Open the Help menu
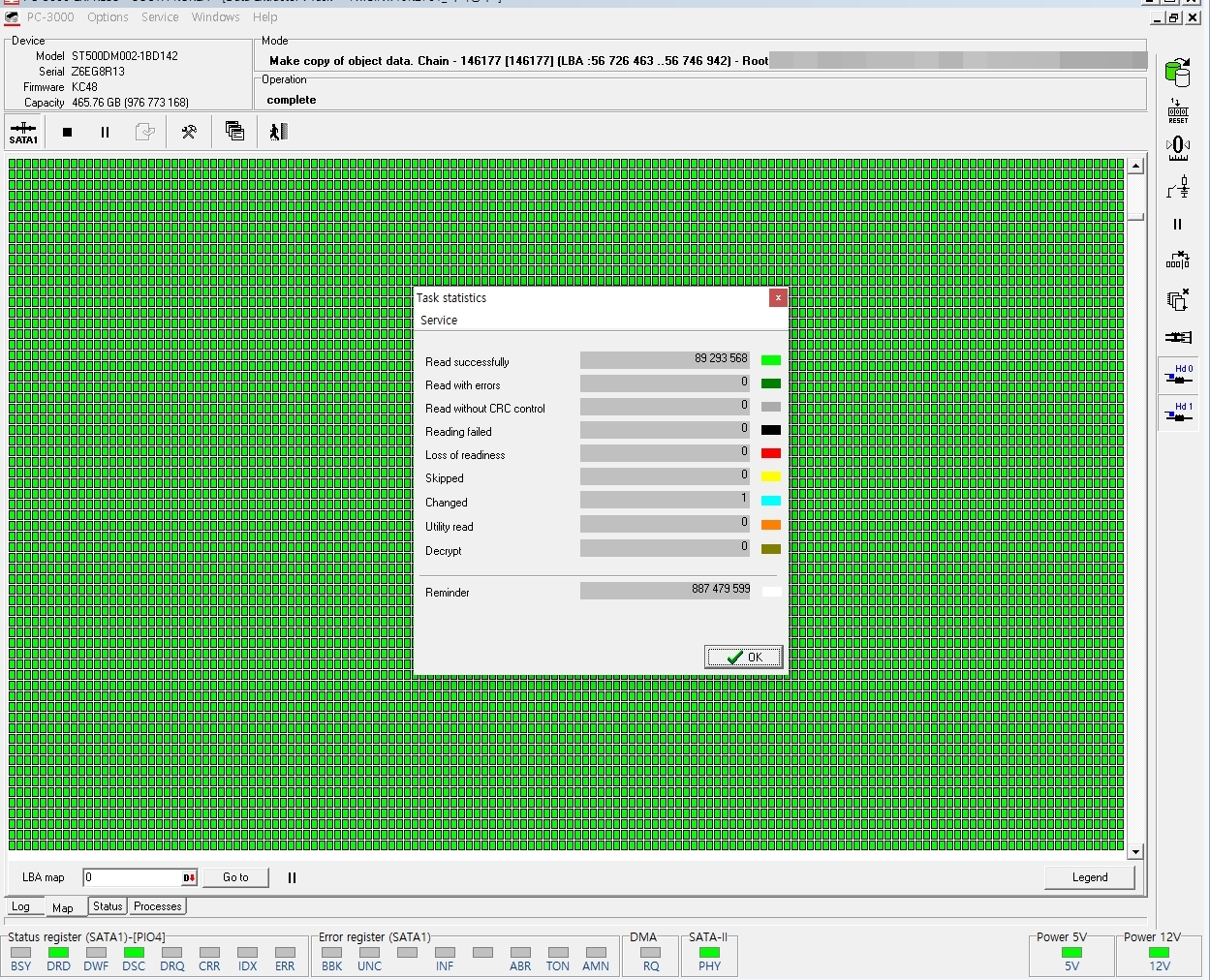This screenshot has width=1210, height=980. point(264,17)
